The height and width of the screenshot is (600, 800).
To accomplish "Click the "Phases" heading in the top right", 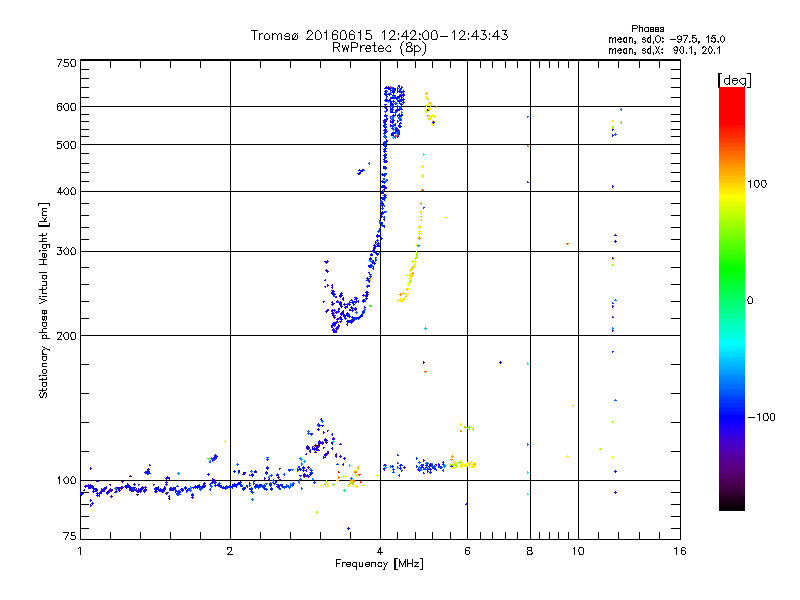I will [x=648, y=29].
